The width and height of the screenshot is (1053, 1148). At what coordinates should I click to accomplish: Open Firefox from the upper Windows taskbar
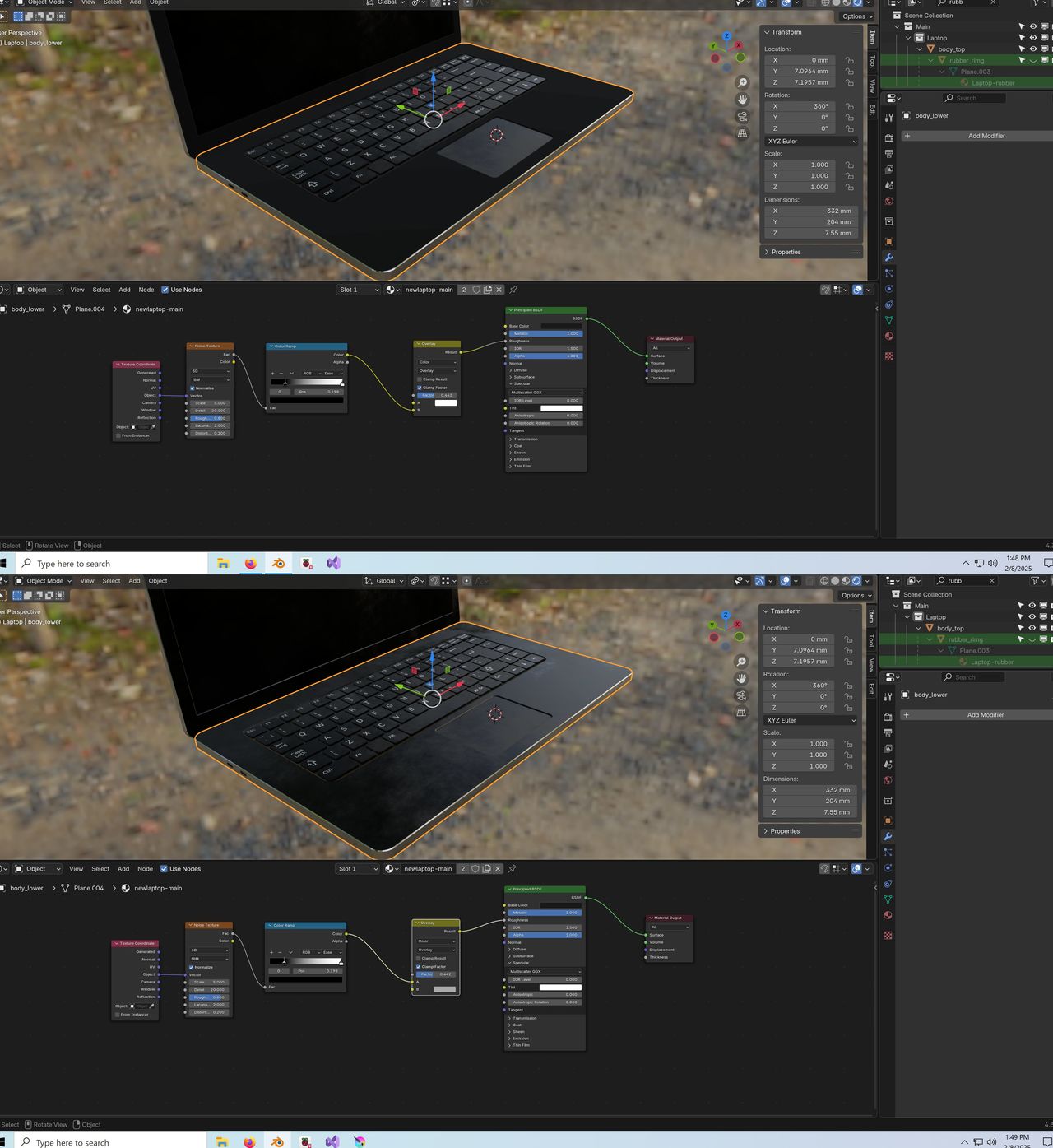(251, 564)
